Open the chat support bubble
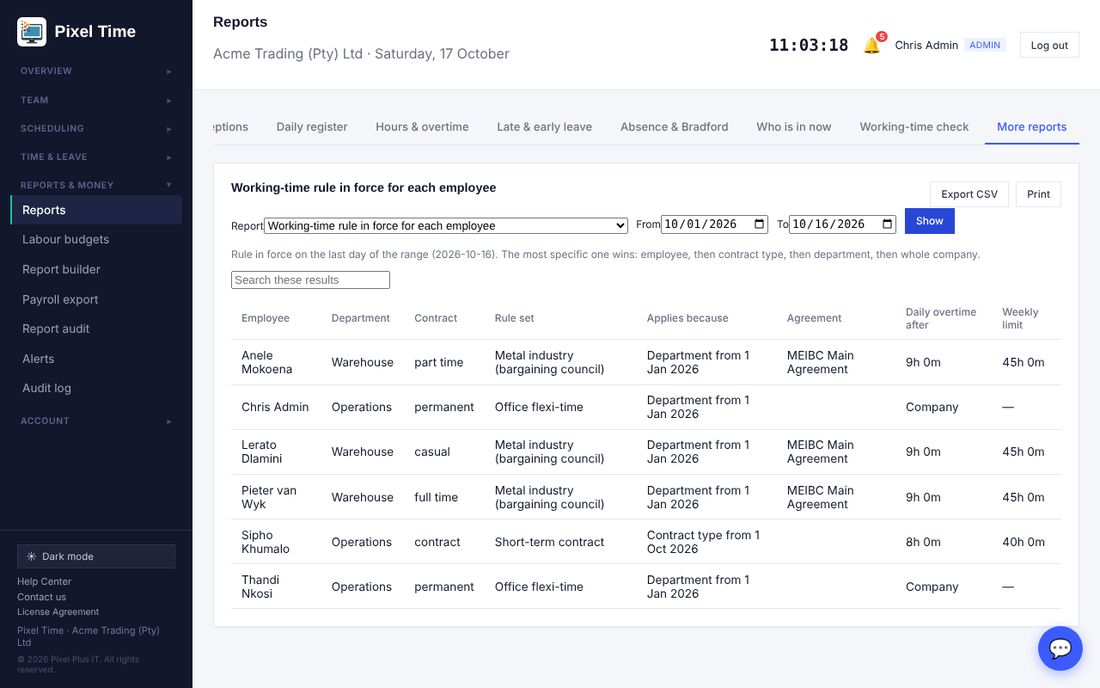Screen dimensions: 1100x688 click(1060, 648)
